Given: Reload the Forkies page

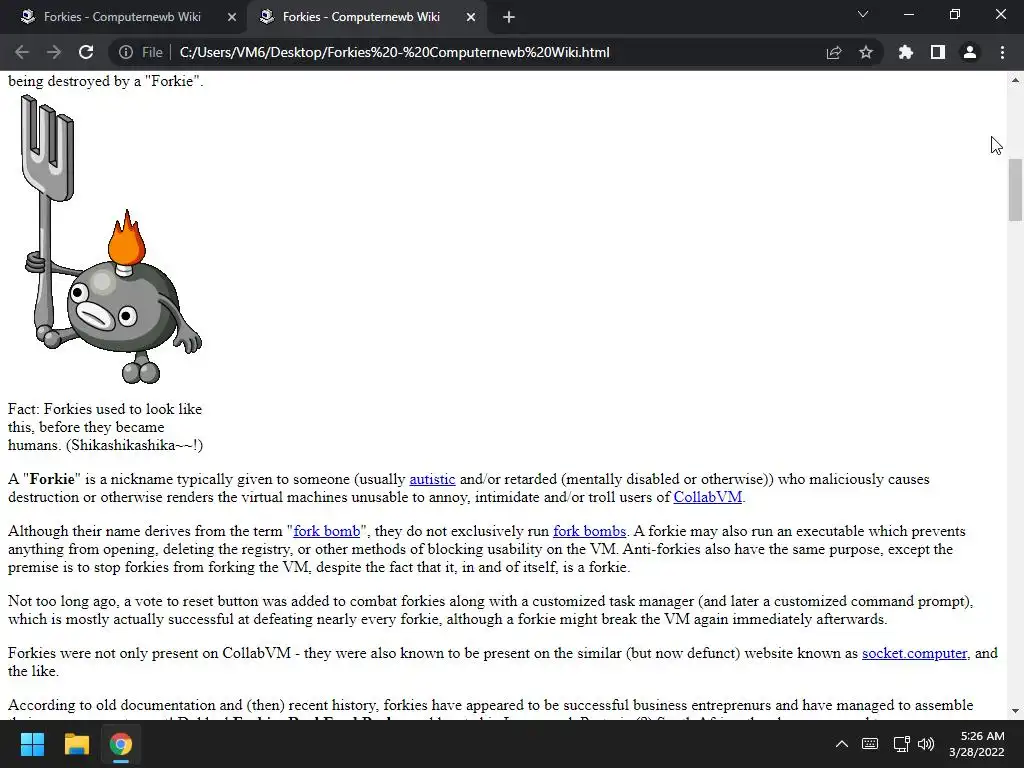Looking at the screenshot, I should pos(86,52).
